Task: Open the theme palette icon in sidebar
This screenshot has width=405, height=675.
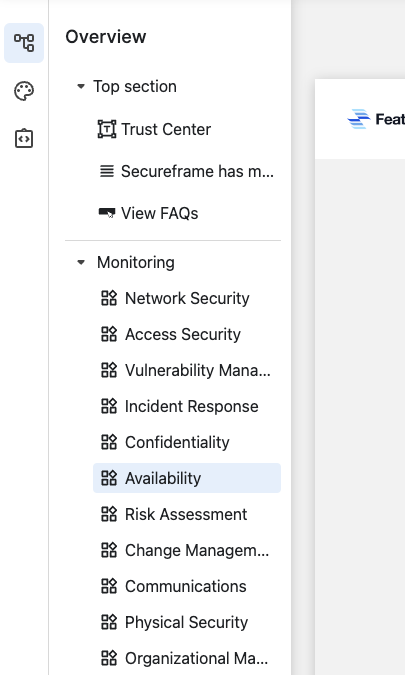Action: coord(24,91)
